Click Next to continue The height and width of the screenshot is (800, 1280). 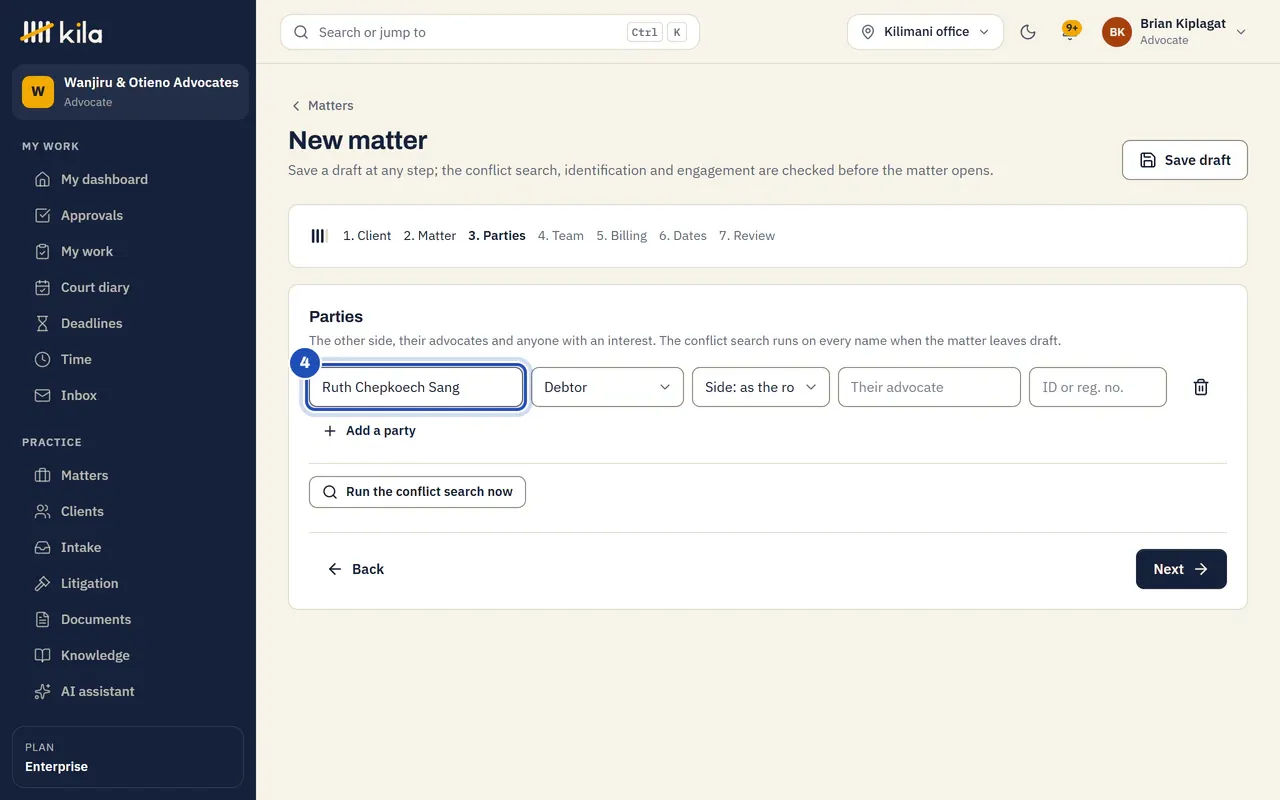coord(1181,569)
